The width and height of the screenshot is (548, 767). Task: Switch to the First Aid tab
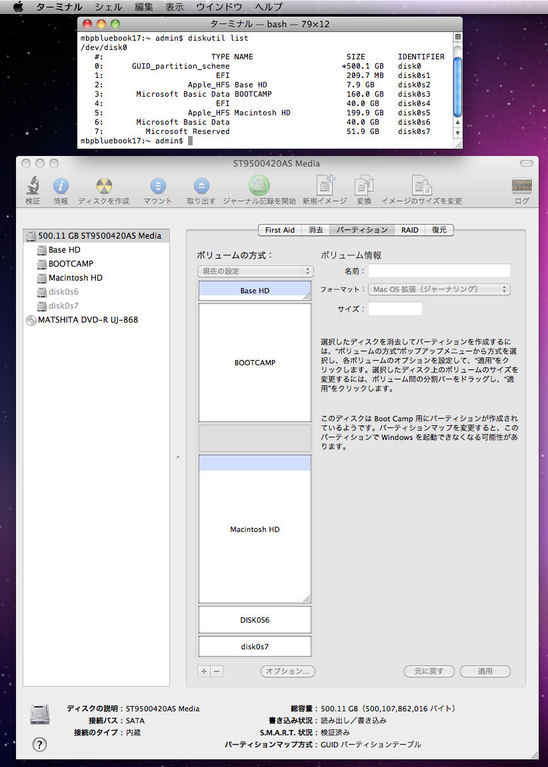[x=280, y=230]
